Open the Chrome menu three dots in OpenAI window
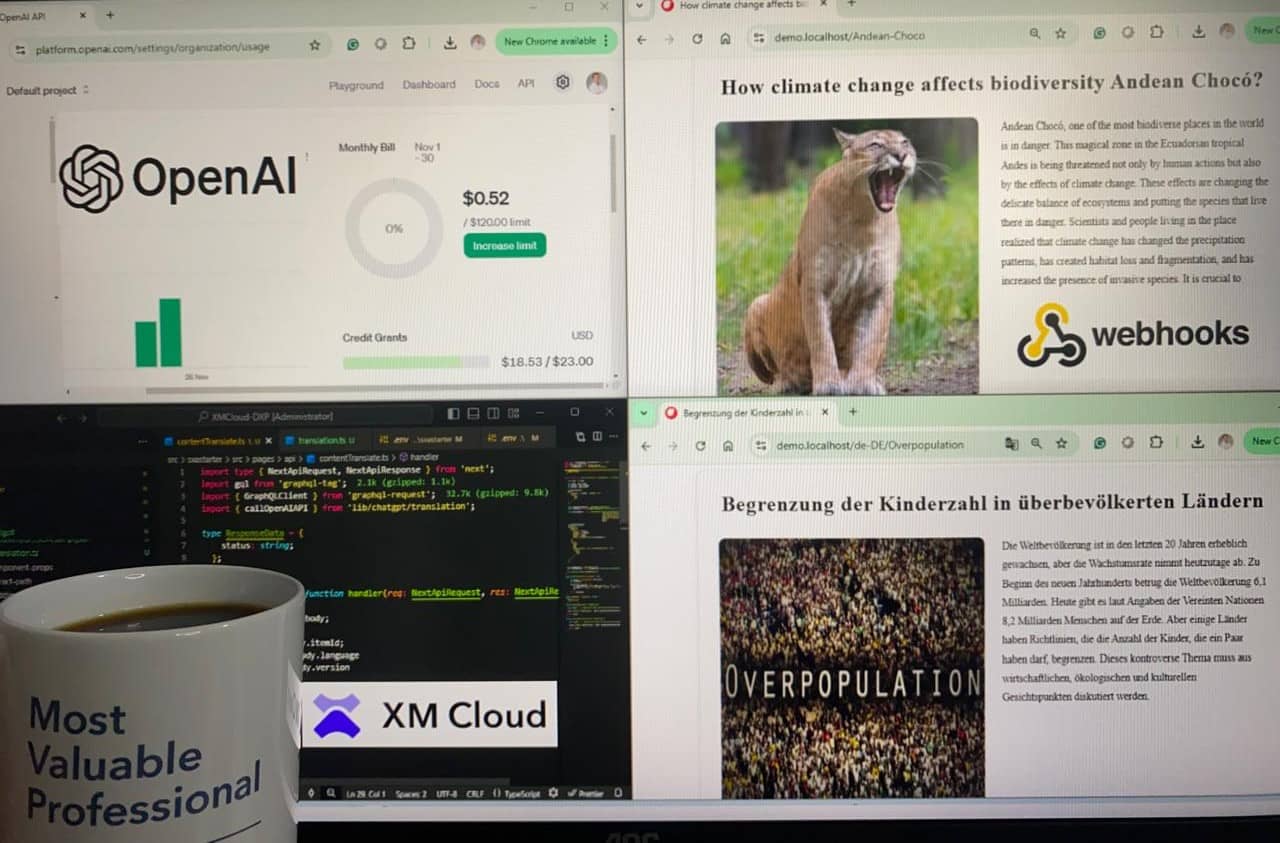This screenshot has width=1280, height=843. tap(605, 41)
